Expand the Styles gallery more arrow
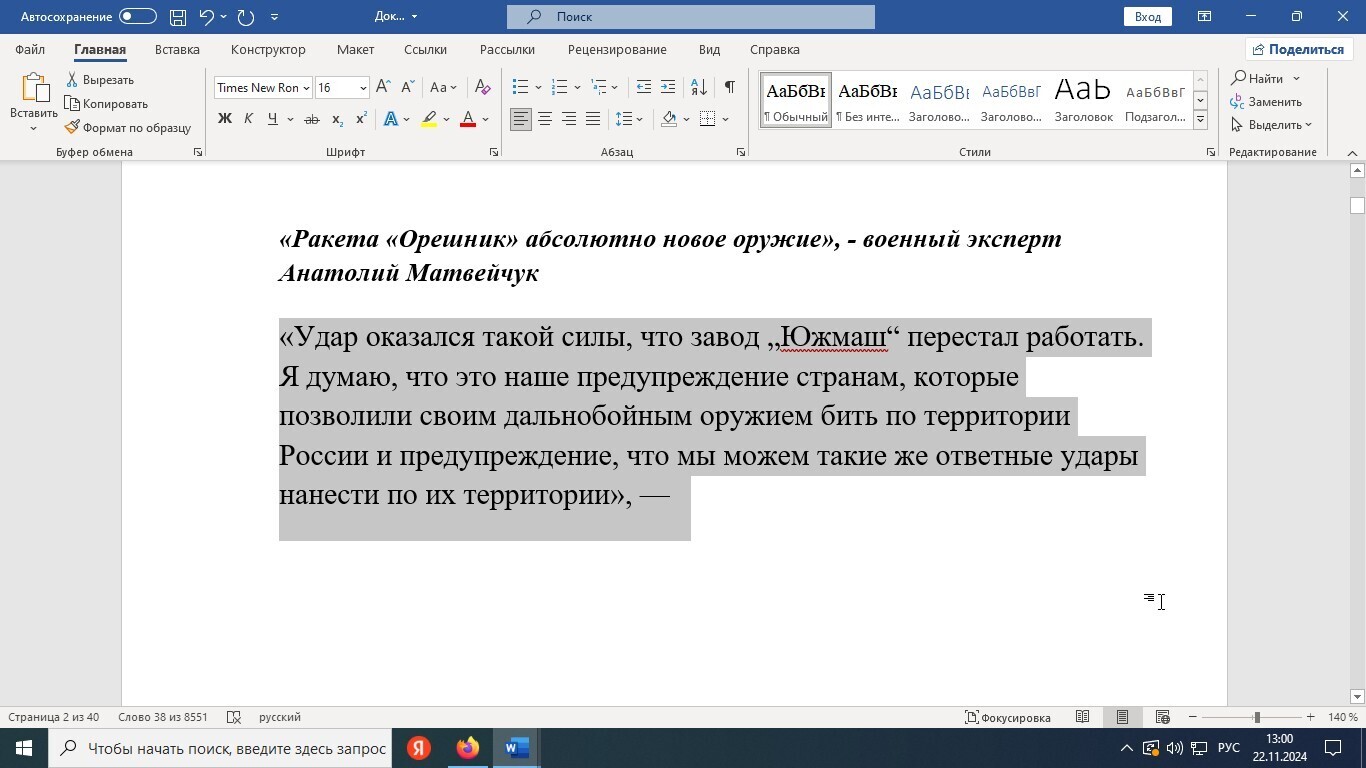The height and width of the screenshot is (768, 1366). [1200, 120]
